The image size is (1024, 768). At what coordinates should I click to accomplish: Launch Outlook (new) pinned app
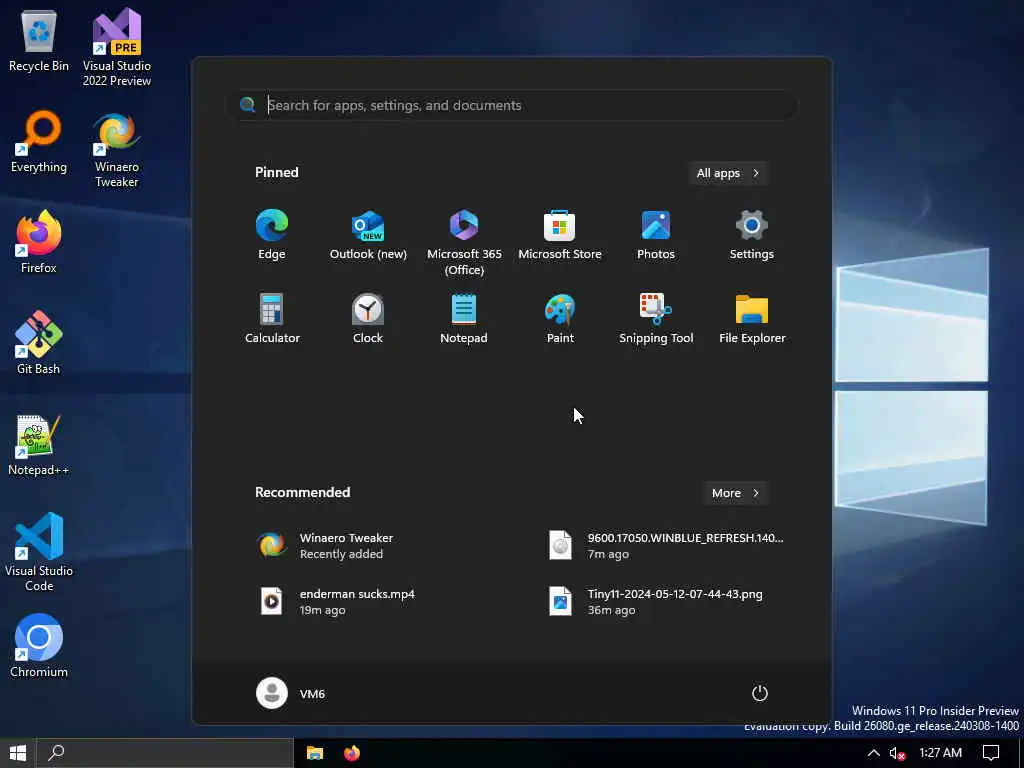coord(368,235)
